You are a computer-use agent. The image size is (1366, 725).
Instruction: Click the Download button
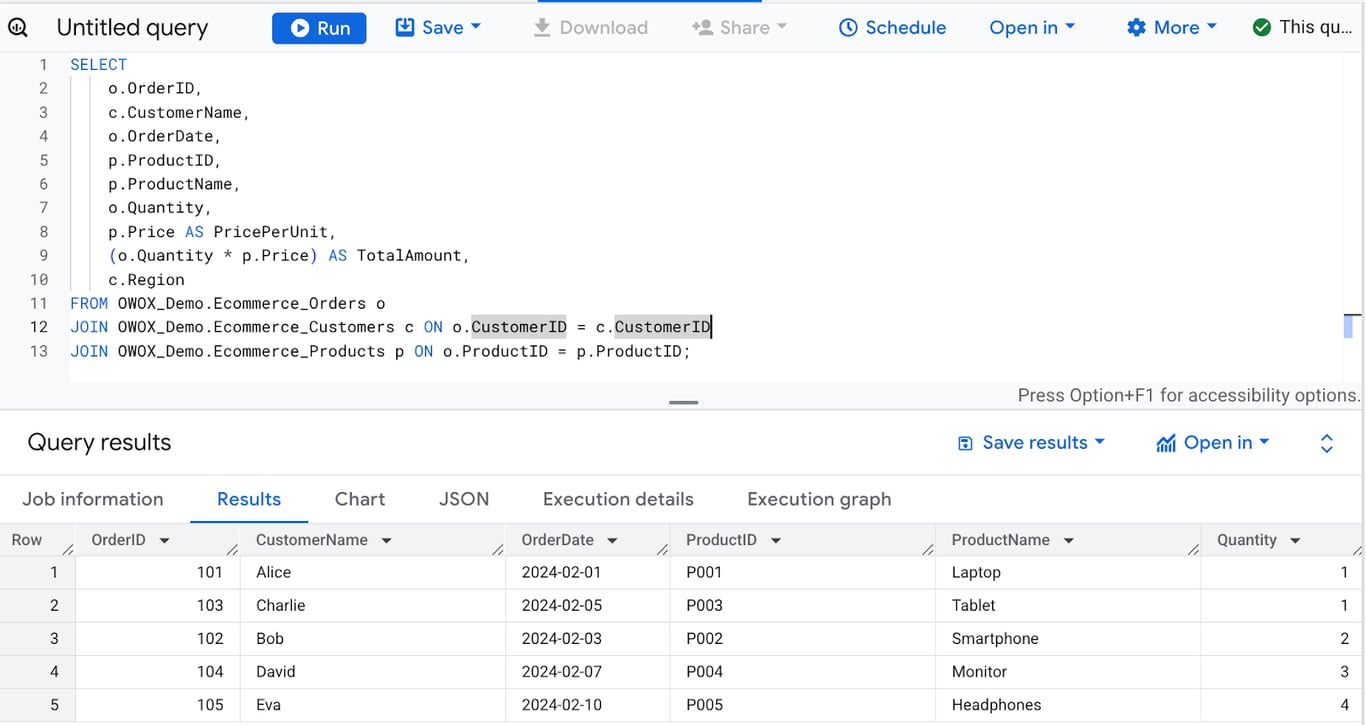pyautogui.click(x=590, y=28)
